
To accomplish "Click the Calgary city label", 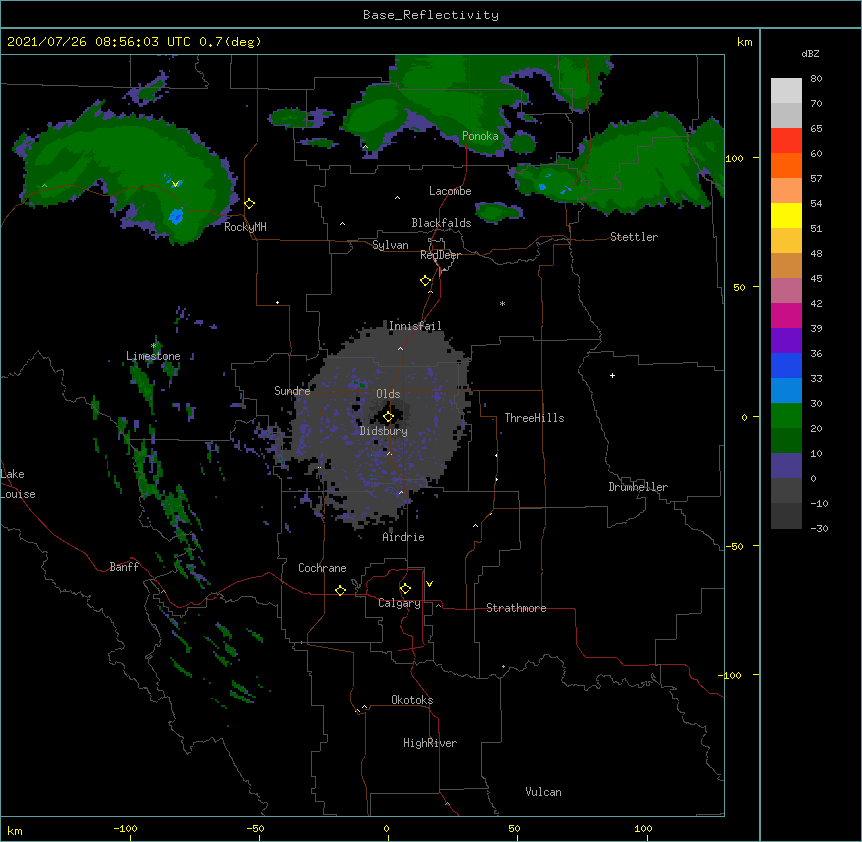I will (399, 603).
